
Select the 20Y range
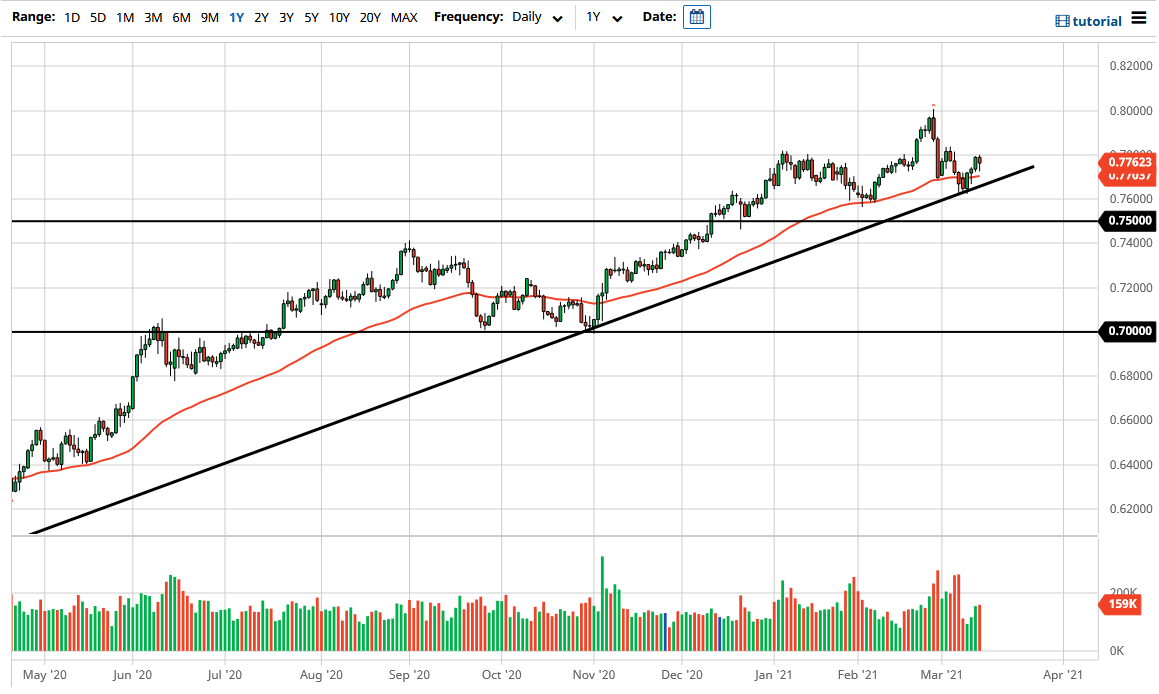[368, 17]
